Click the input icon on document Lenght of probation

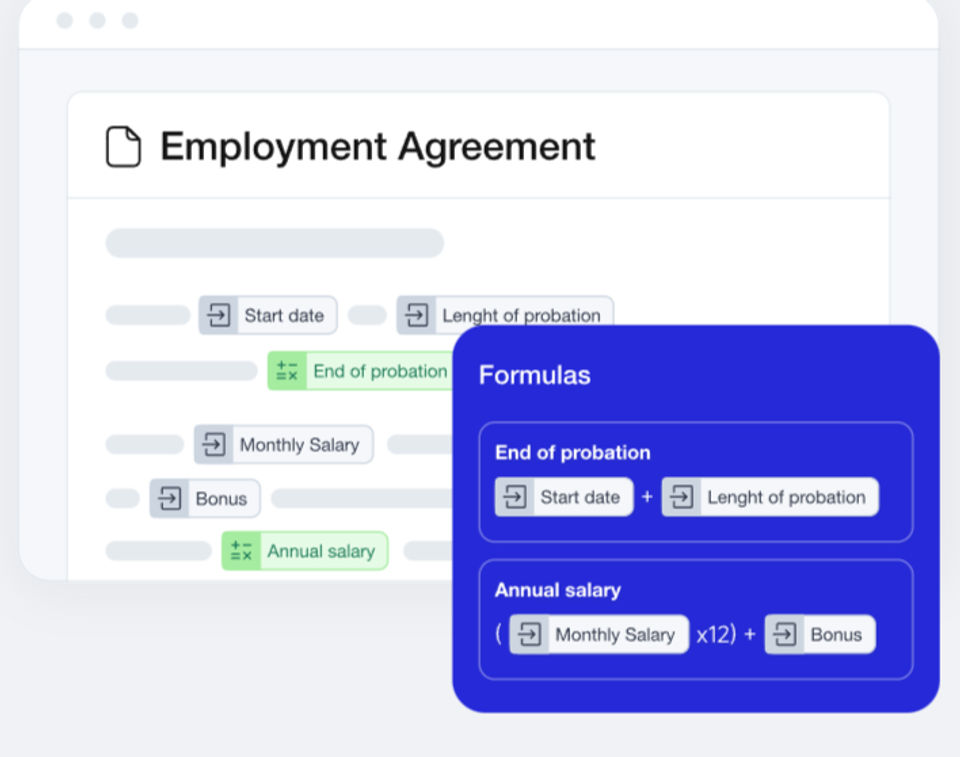(416, 315)
